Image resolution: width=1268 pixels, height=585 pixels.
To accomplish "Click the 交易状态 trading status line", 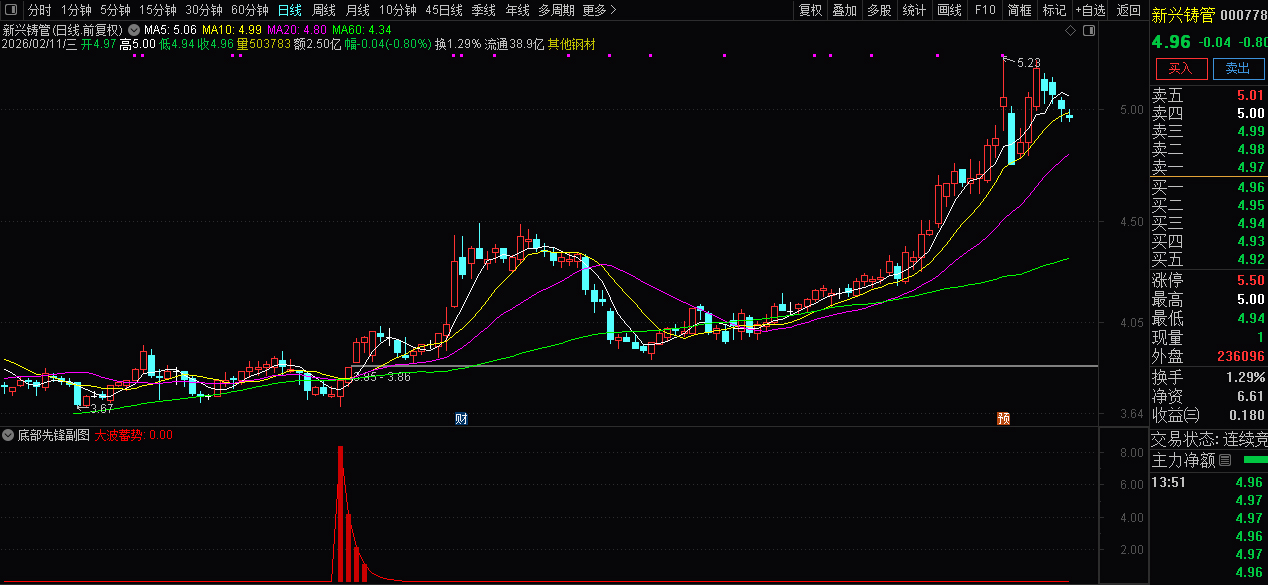I will 1208,439.
